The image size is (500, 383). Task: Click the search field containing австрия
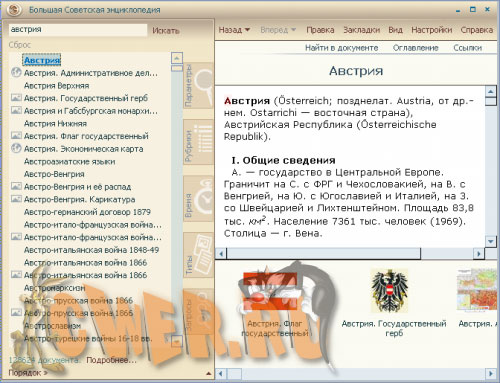[x=78, y=29]
